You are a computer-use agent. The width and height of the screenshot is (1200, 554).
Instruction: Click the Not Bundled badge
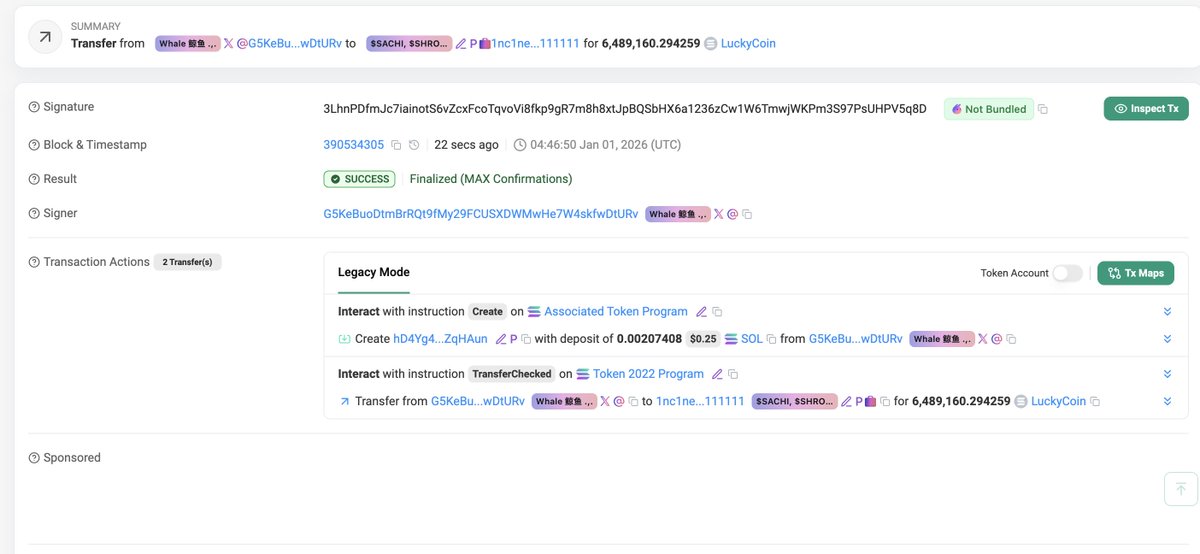(x=988, y=109)
